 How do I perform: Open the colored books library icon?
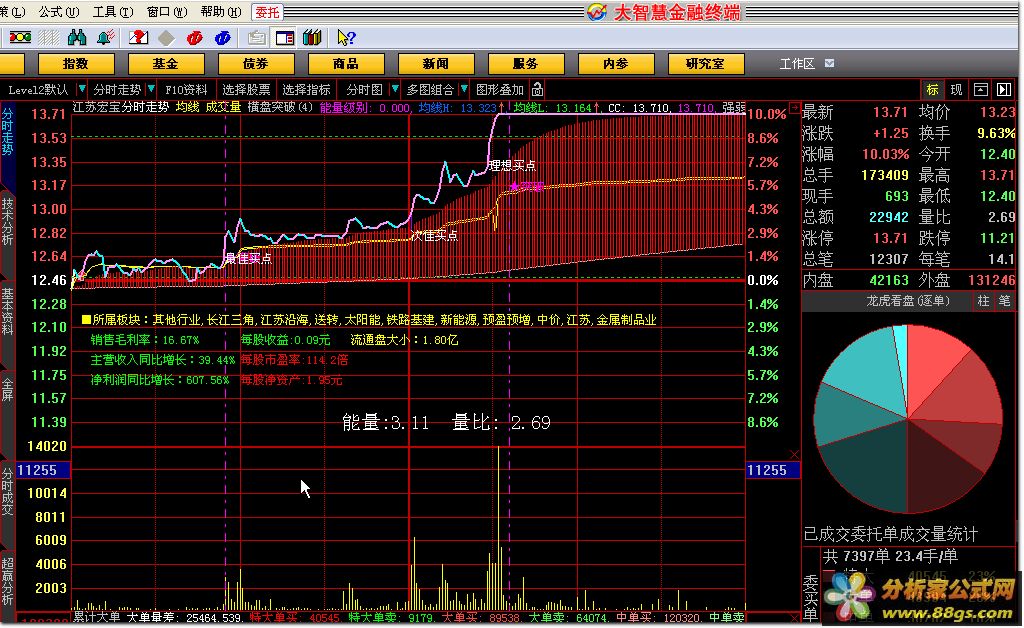click(312, 38)
